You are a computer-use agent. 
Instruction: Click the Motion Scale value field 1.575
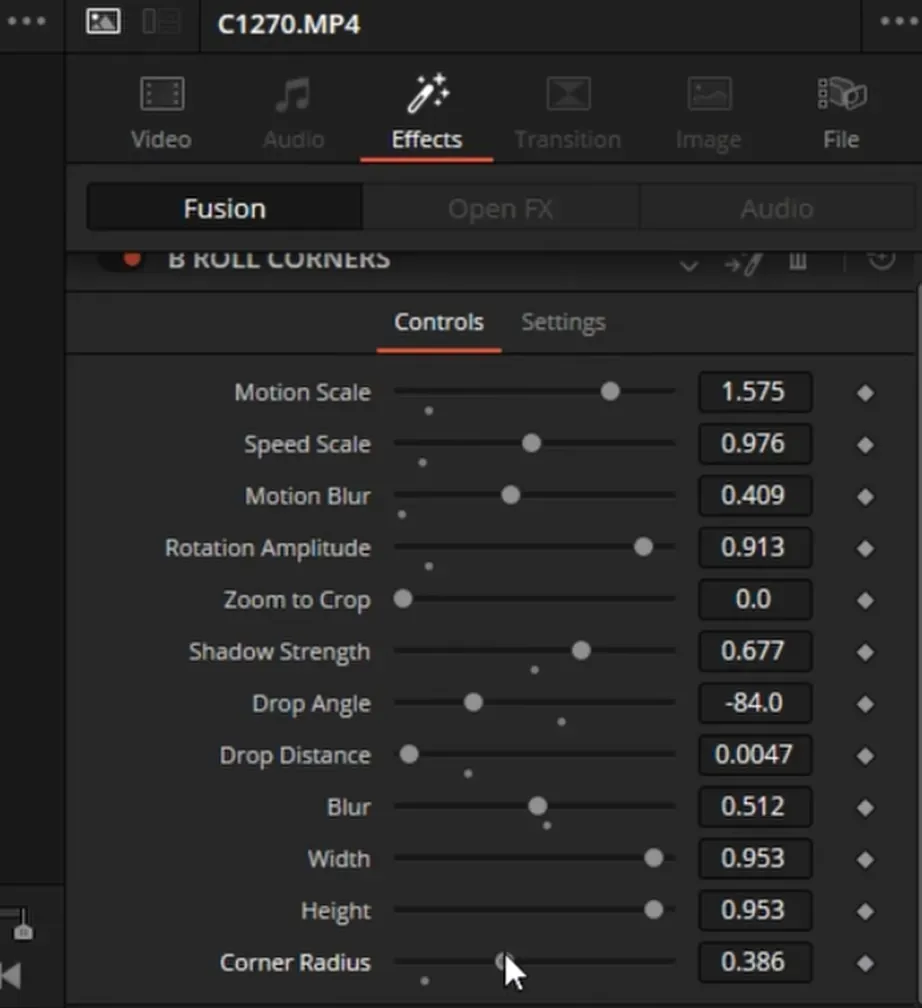pyautogui.click(x=754, y=392)
